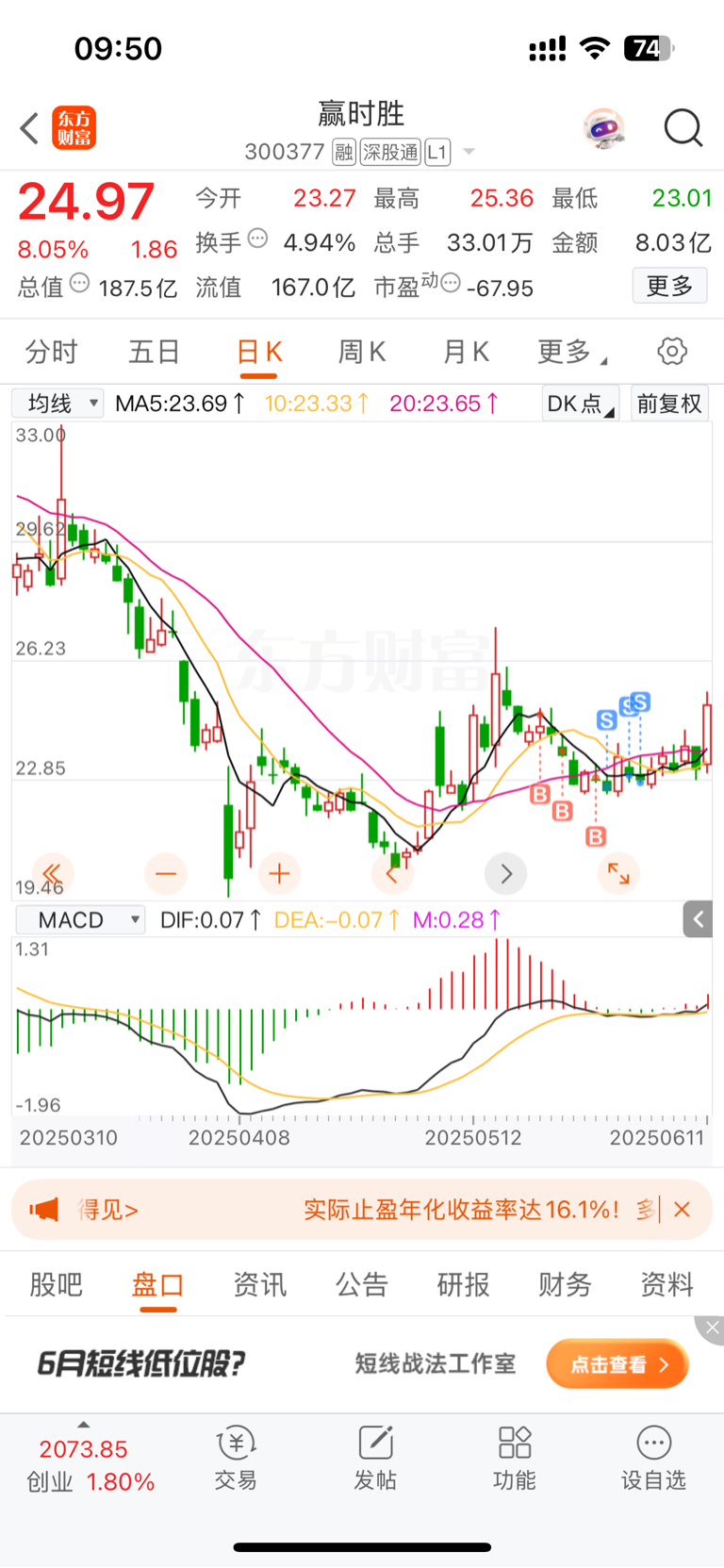Open the 均线 indicator dropdown
This screenshot has width=724, height=1568.
click(x=58, y=404)
